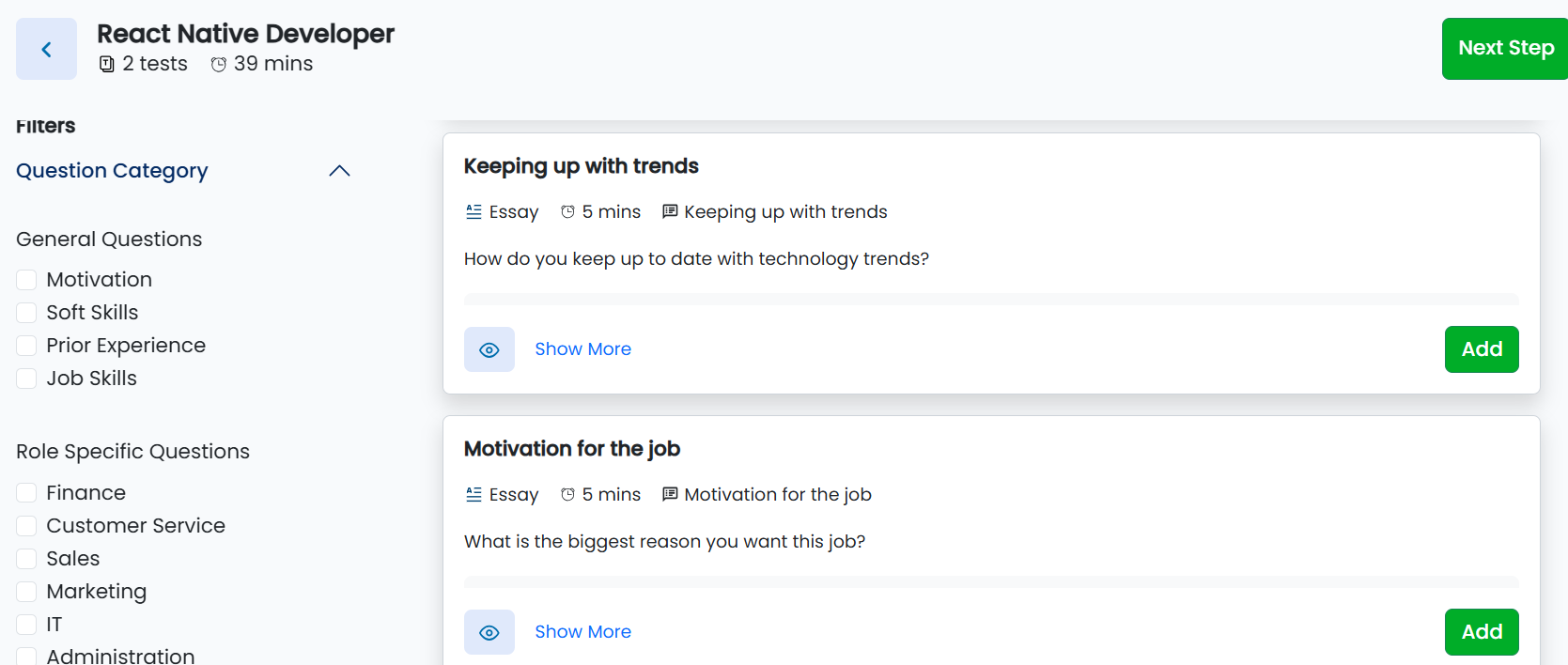Image resolution: width=1568 pixels, height=665 pixels.
Task: Enable the Soft Skills filter
Action: pos(26,313)
